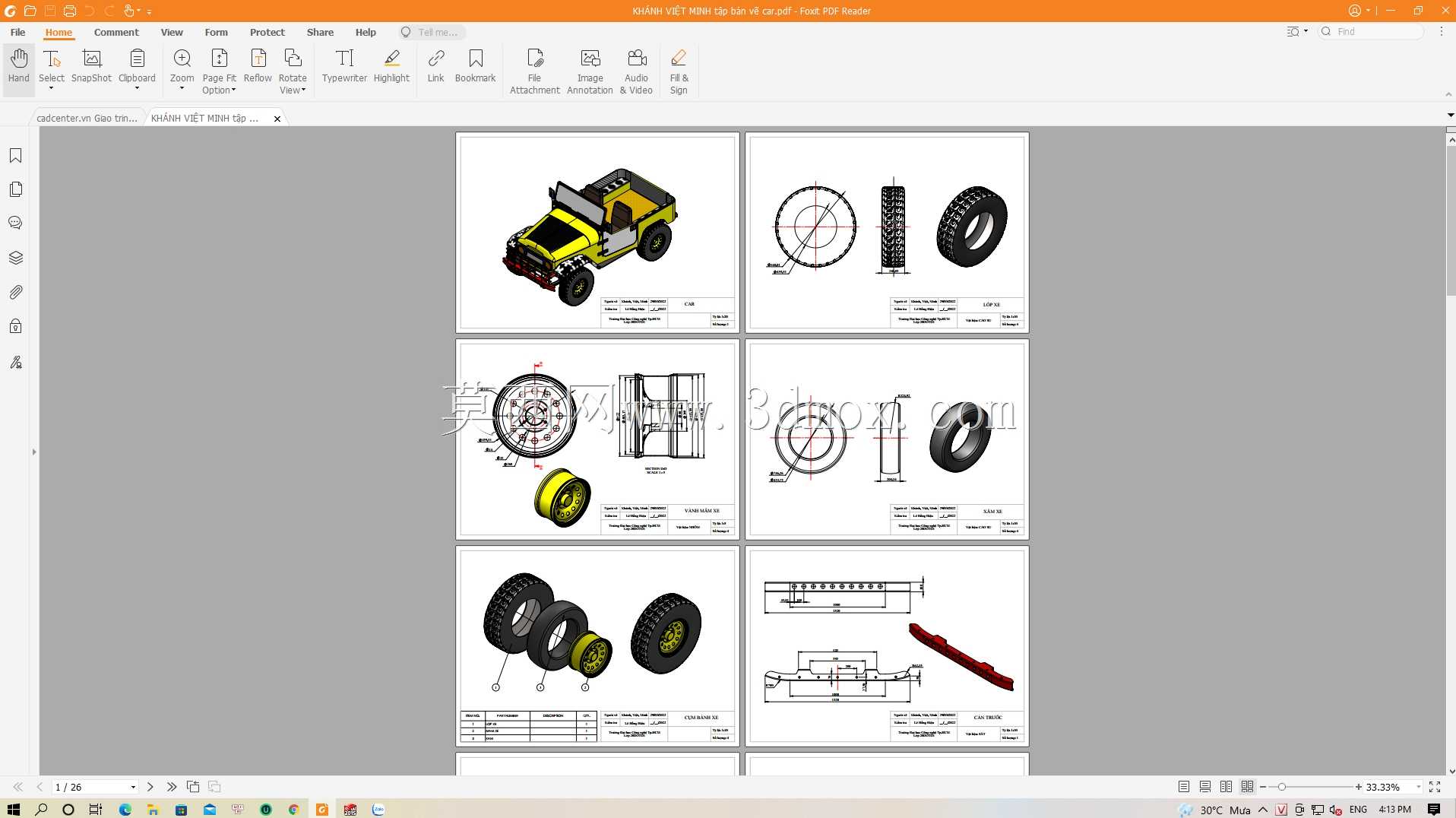Open the zoom percentage dropdown

coord(1418,787)
